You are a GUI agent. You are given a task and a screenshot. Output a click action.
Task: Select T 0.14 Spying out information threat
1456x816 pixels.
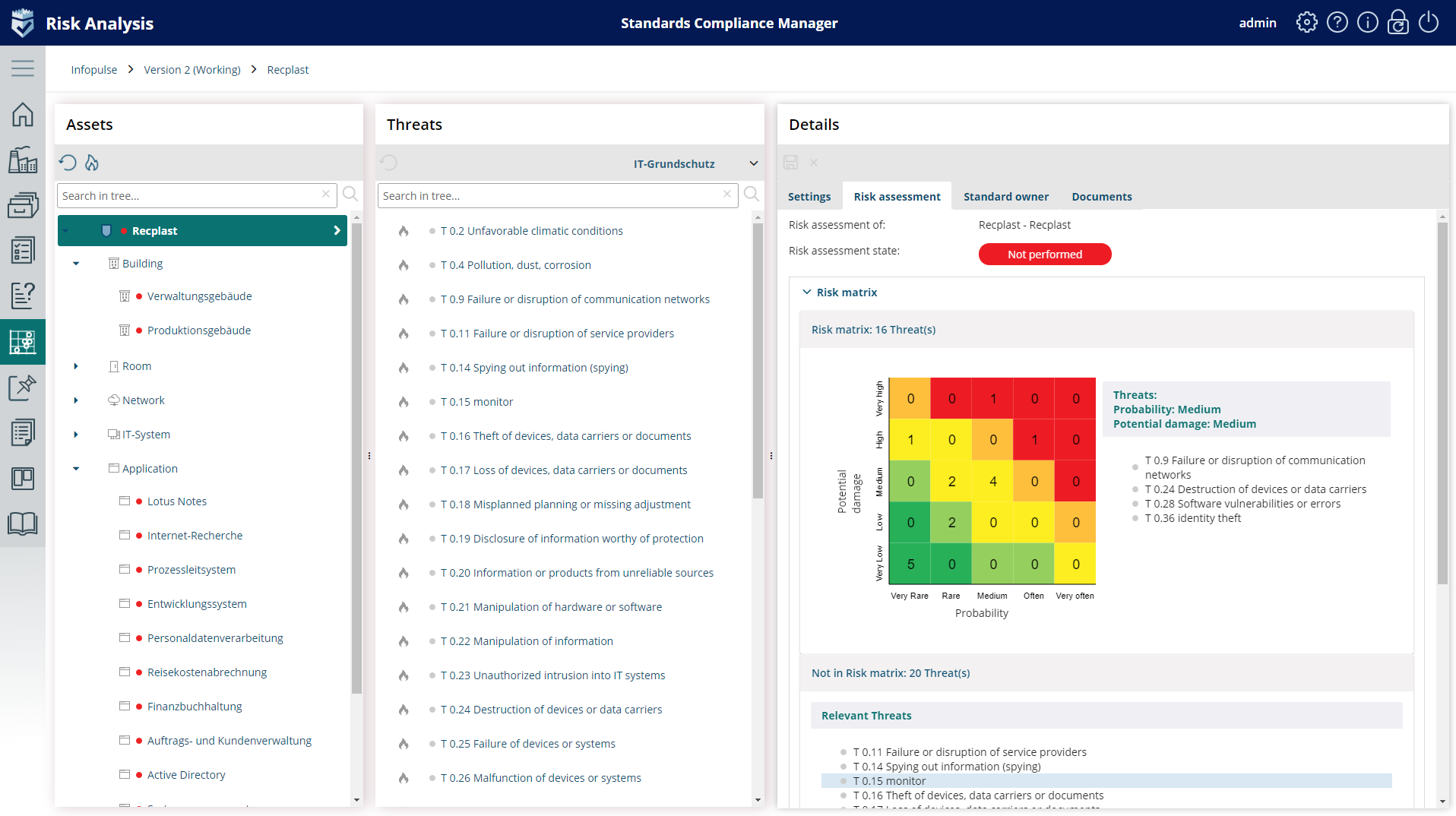(534, 368)
